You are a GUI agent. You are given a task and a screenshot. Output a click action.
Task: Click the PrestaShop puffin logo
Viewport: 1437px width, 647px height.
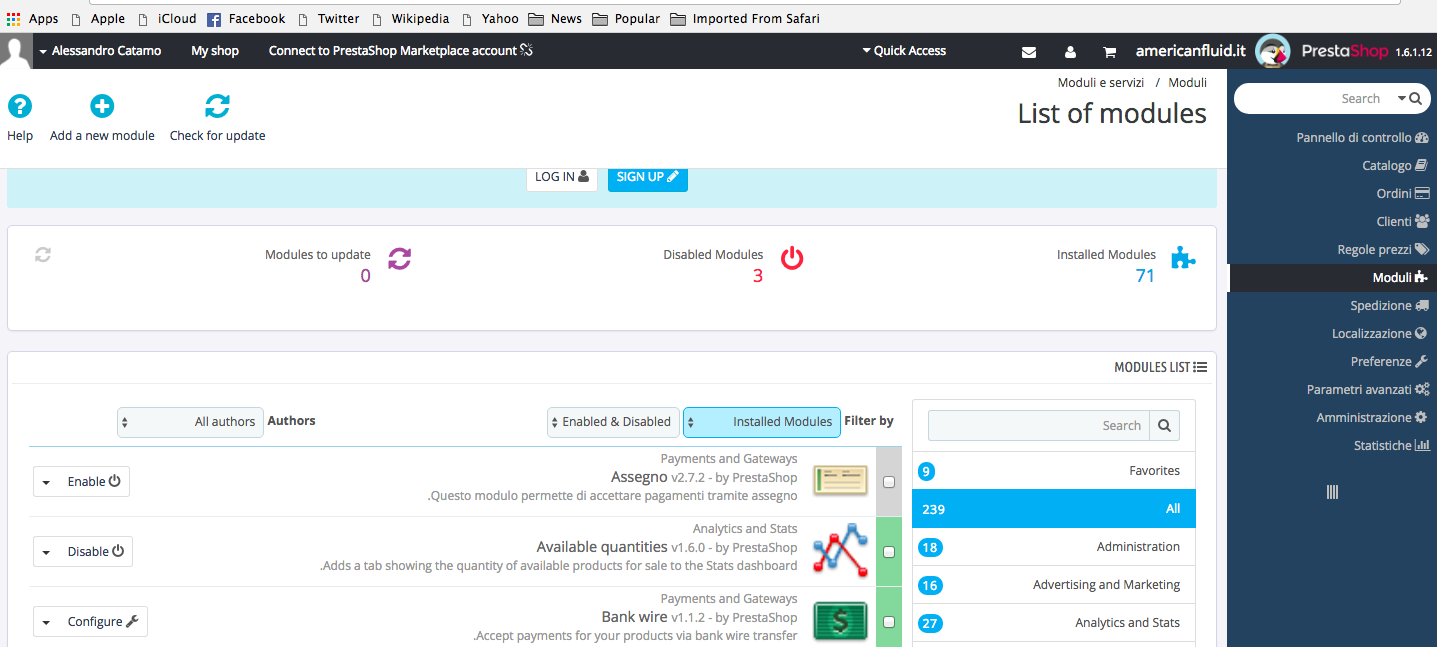(1273, 51)
